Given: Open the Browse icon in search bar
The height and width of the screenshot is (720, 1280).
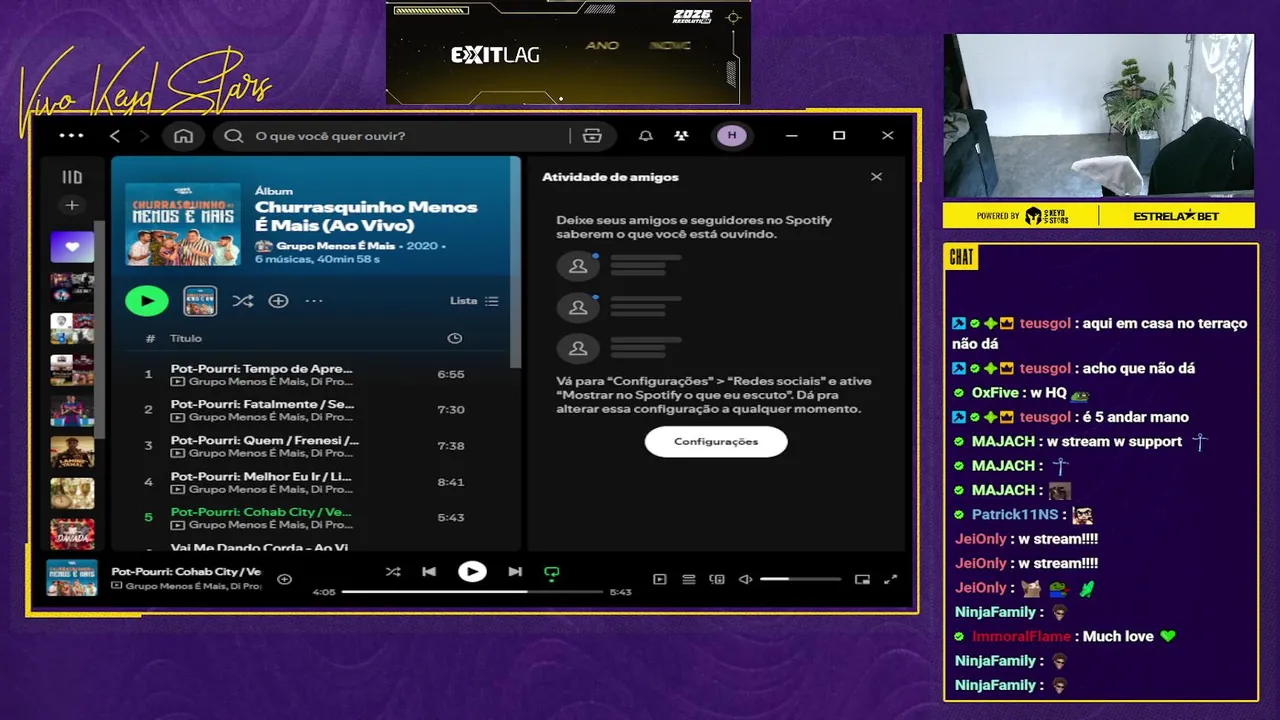Looking at the screenshot, I should coord(592,136).
